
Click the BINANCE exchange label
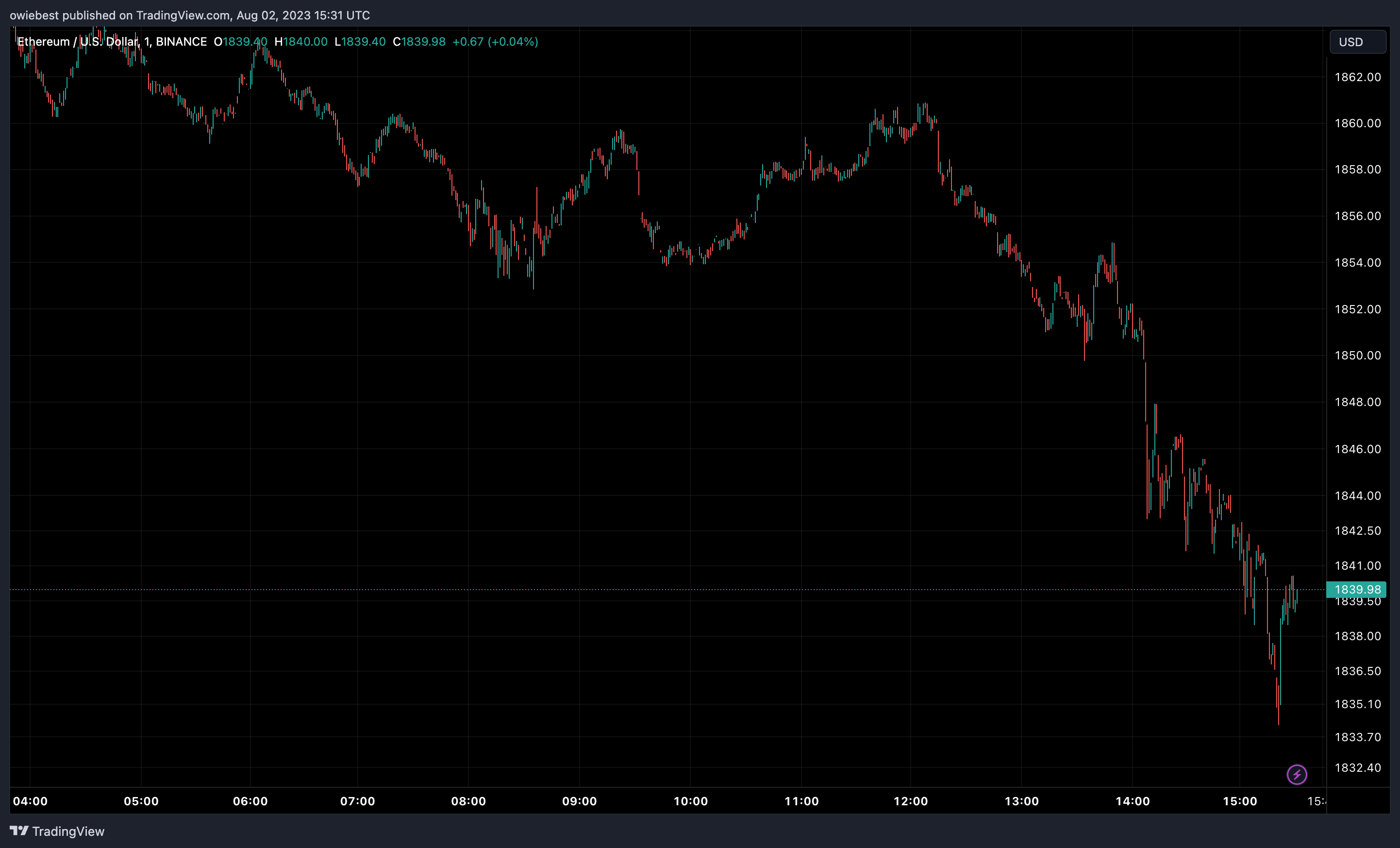pyautogui.click(x=183, y=41)
